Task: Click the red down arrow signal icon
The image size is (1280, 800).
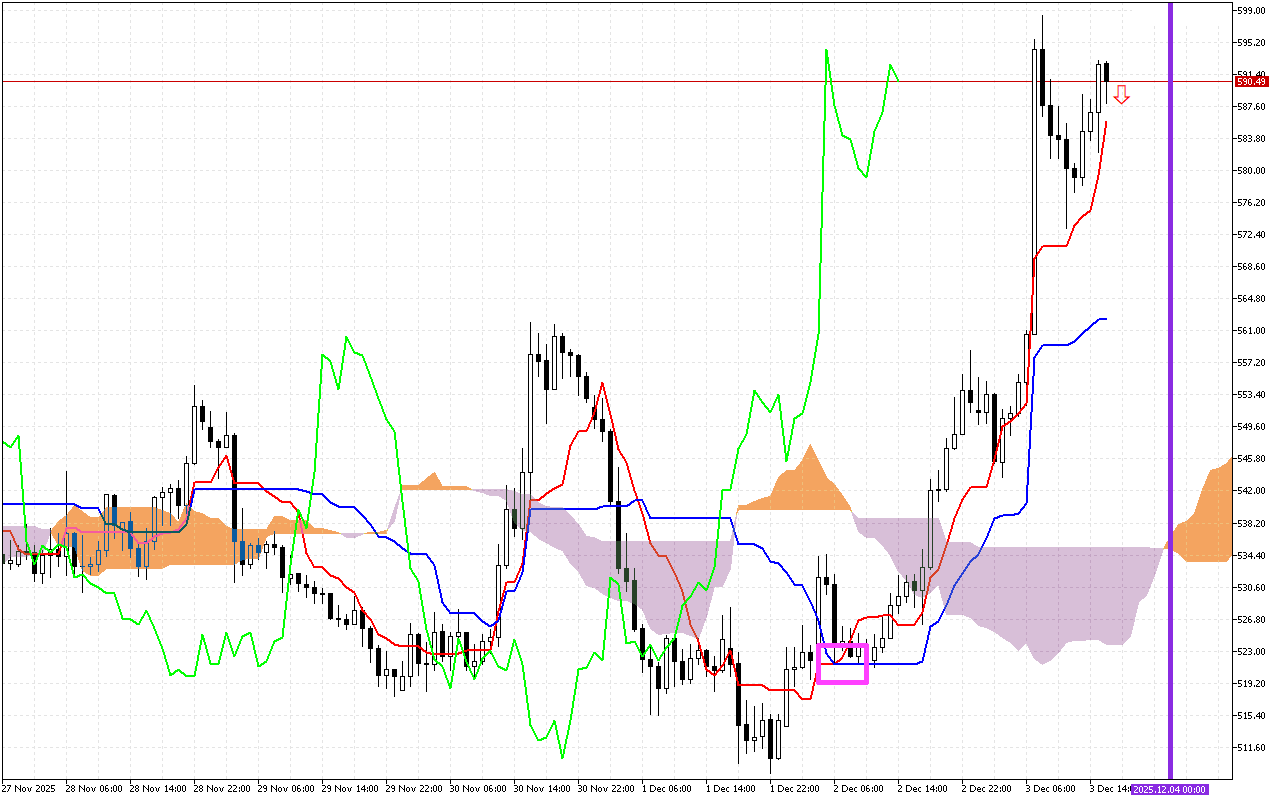Action: pyautogui.click(x=1122, y=95)
